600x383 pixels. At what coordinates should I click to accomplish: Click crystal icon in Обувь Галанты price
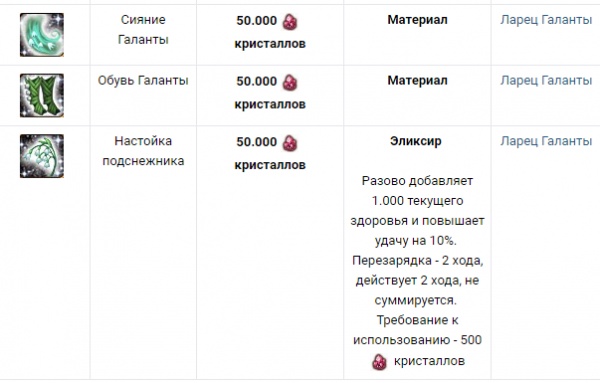290,82
